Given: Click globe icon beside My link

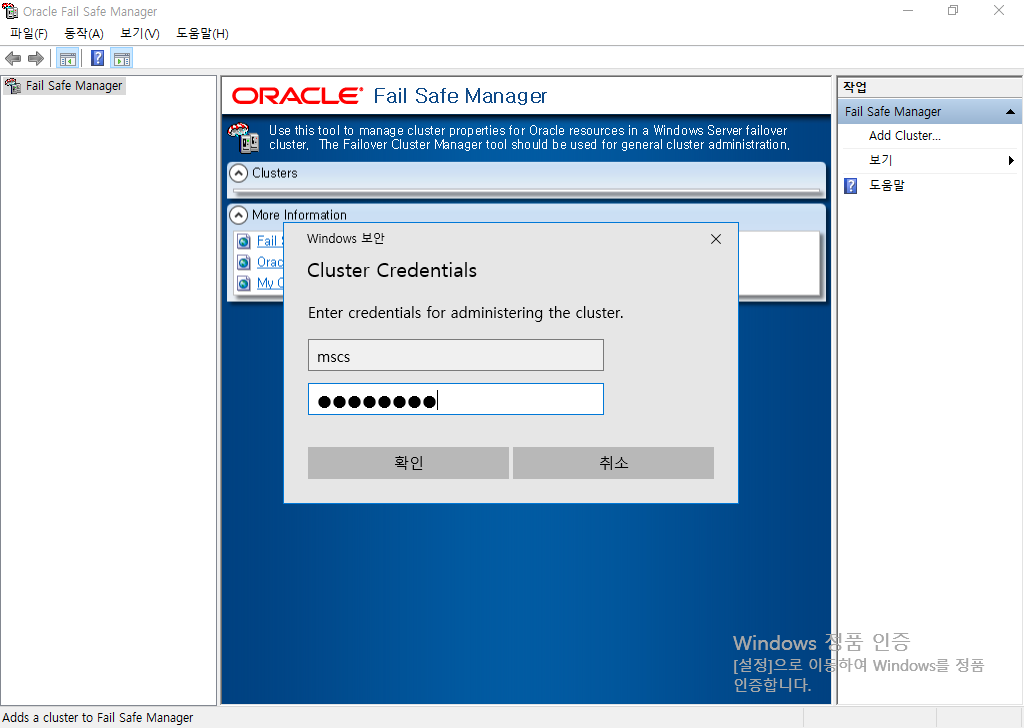Looking at the screenshot, I should 244,283.
